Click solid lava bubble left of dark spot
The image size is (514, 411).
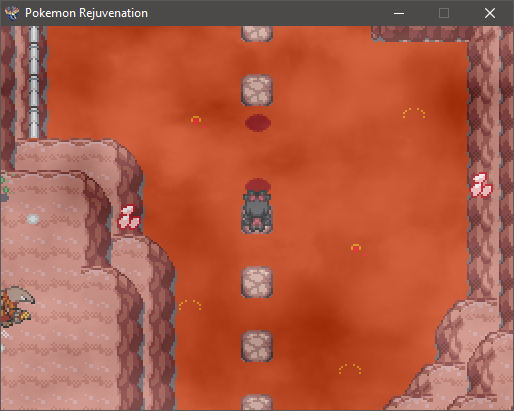196,120
